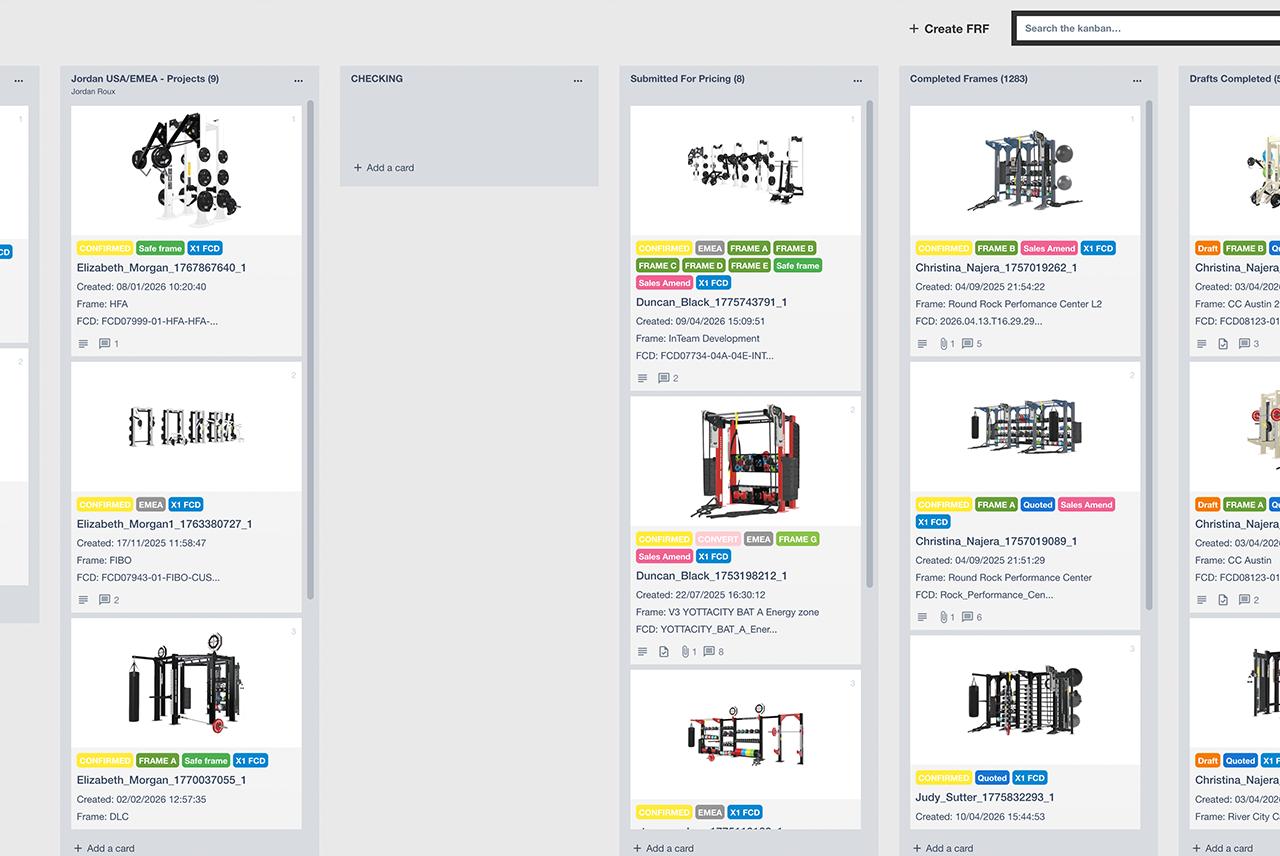
Task: Add a card to Jordan USA/EMEA column
Action: (x=104, y=848)
